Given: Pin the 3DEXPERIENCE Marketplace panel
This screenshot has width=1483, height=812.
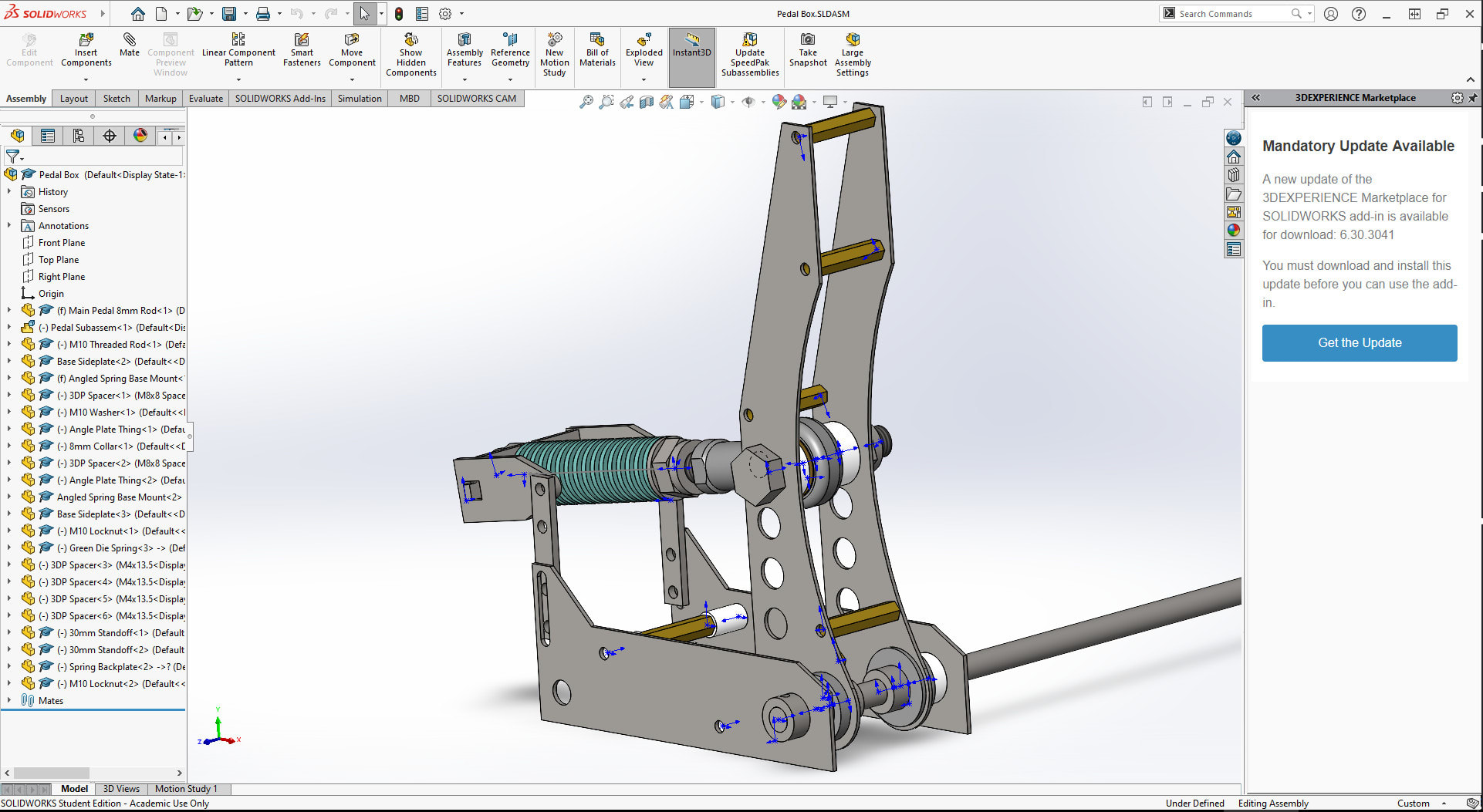Looking at the screenshot, I should pos(1474,98).
